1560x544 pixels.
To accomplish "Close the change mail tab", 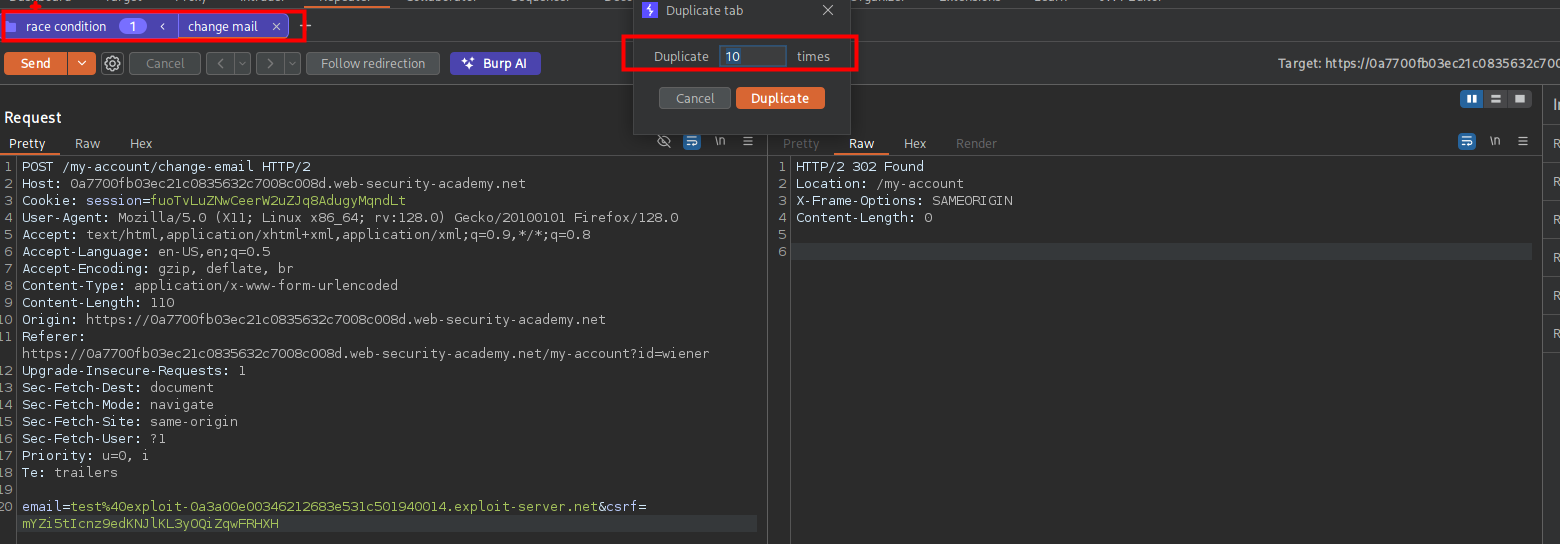I will (277, 27).
